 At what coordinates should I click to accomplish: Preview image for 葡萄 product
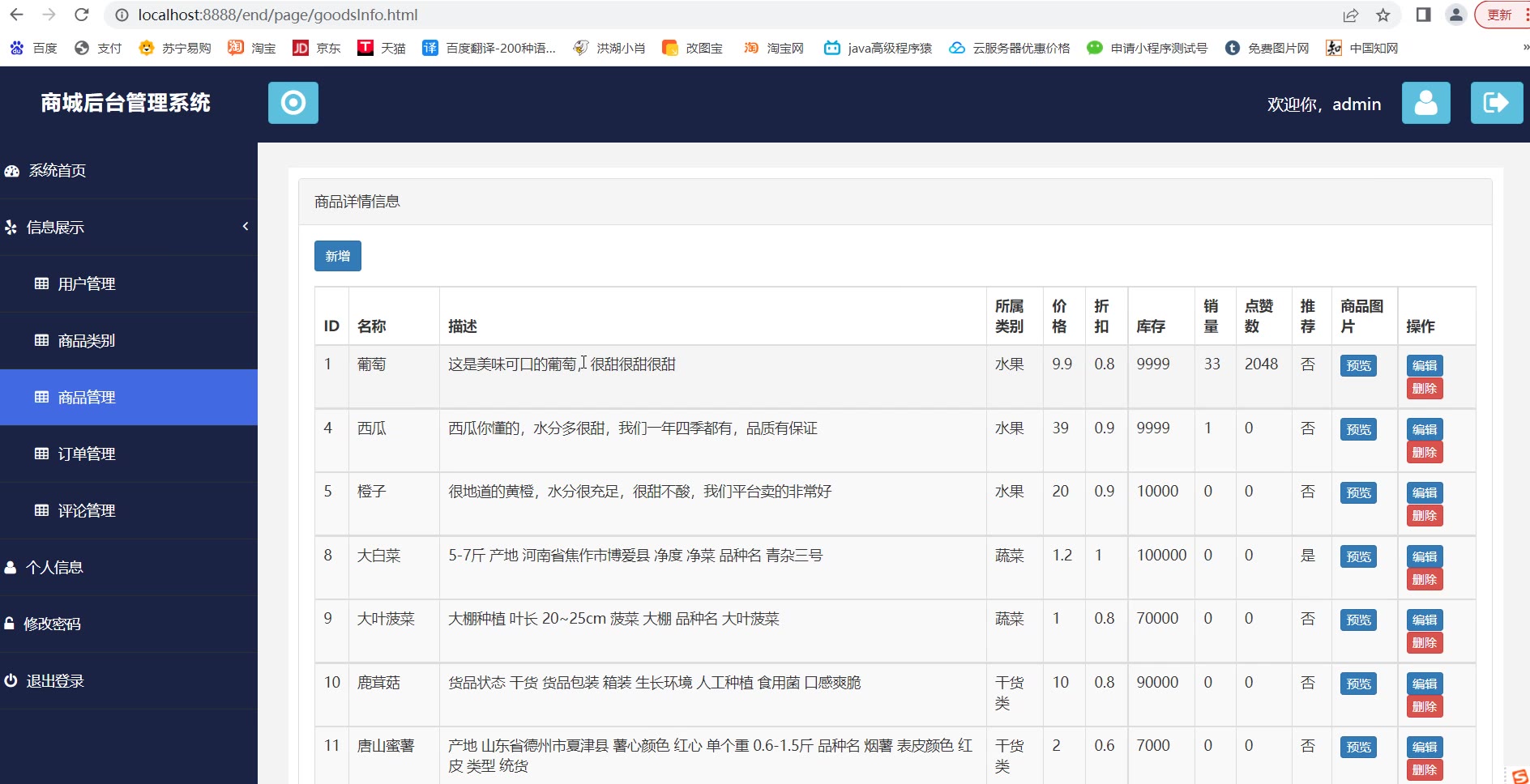click(x=1358, y=365)
